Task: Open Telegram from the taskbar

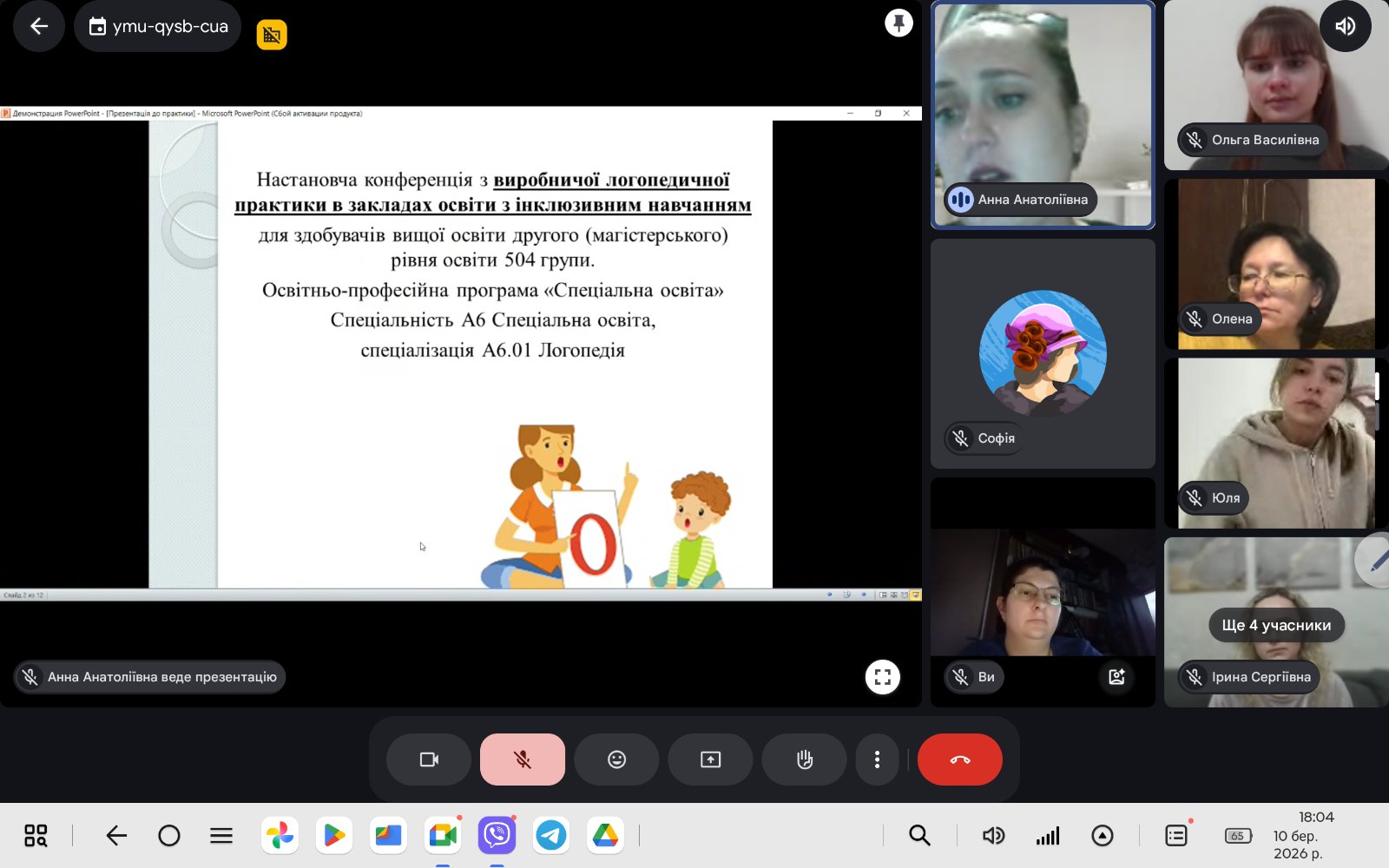Action: [551, 835]
